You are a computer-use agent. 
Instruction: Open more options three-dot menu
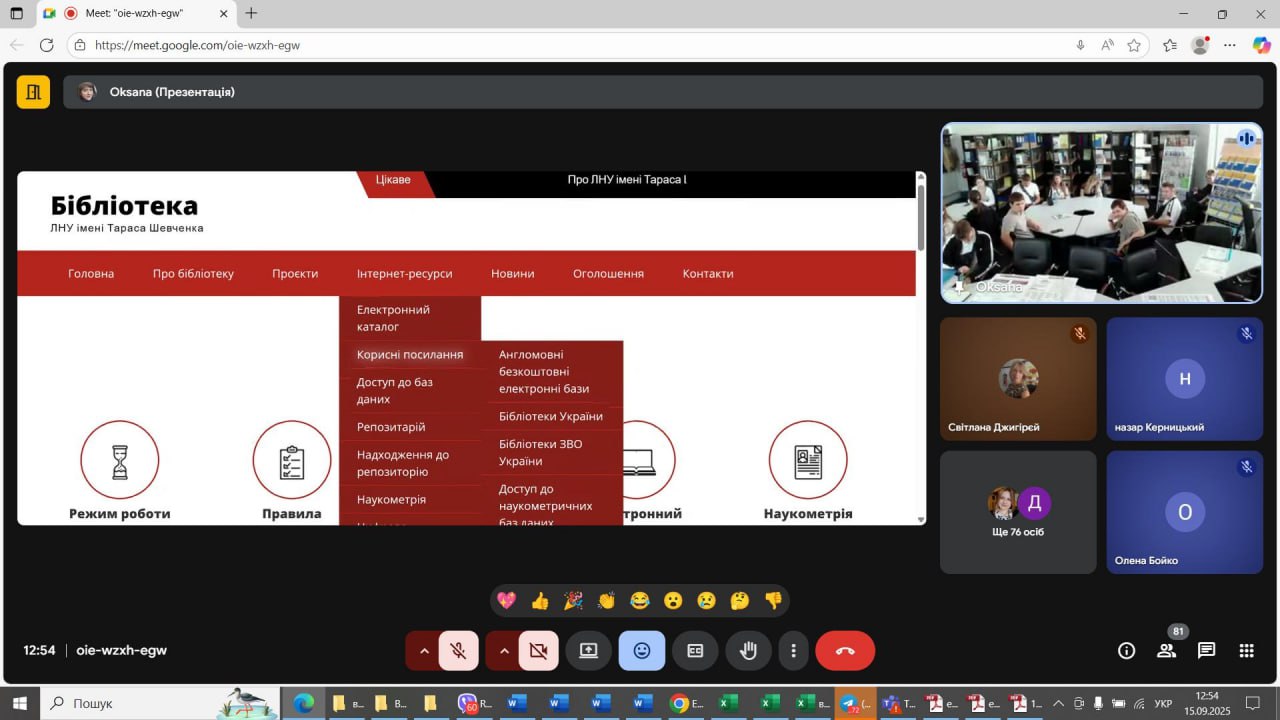click(793, 651)
